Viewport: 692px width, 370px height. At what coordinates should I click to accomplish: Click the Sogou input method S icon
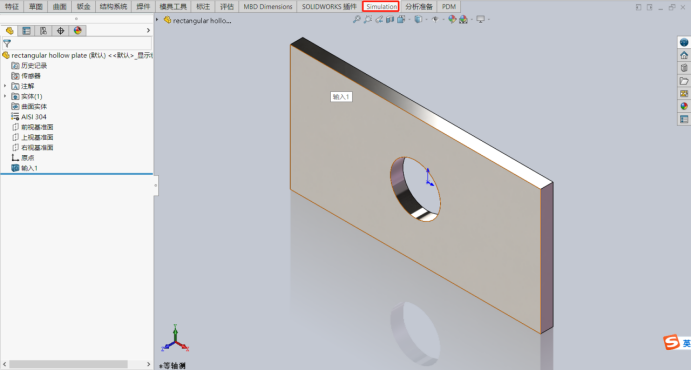pyautogui.click(x=672, y=342)
